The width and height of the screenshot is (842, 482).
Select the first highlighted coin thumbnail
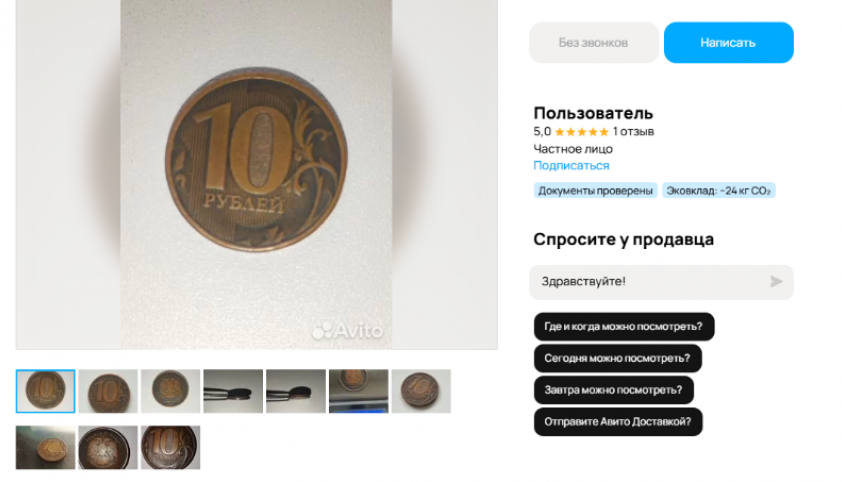(x=45, y=391)
